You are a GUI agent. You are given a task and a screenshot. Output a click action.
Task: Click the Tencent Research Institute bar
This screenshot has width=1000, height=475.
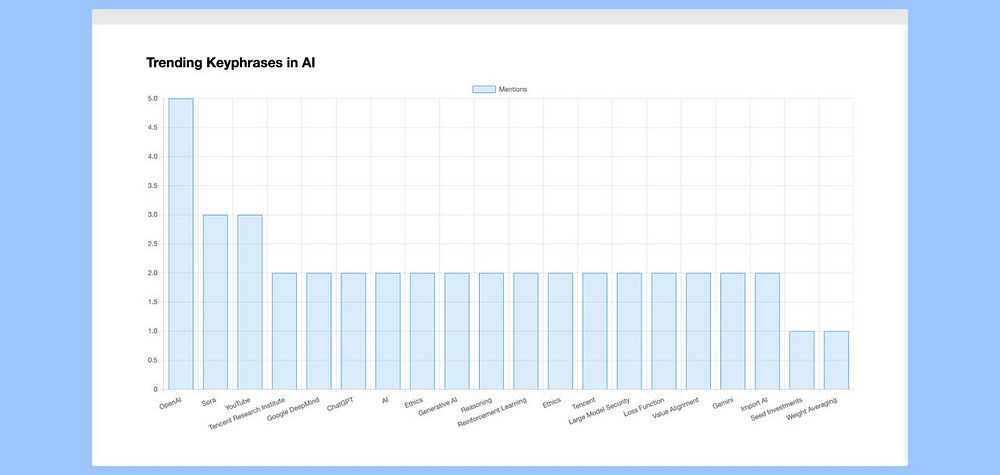[284, 331]
